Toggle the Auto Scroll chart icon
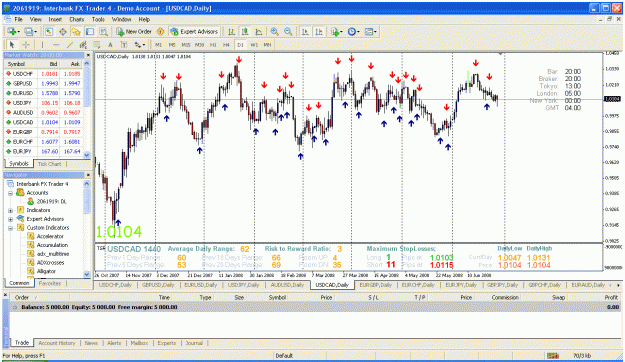 (305, 31)
